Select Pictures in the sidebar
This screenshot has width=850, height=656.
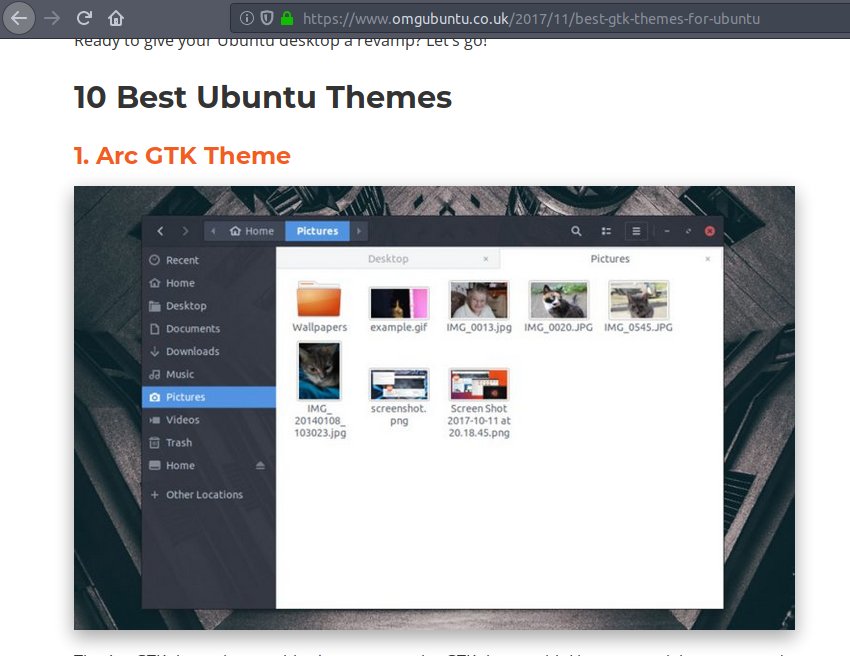tap(209, 397)
